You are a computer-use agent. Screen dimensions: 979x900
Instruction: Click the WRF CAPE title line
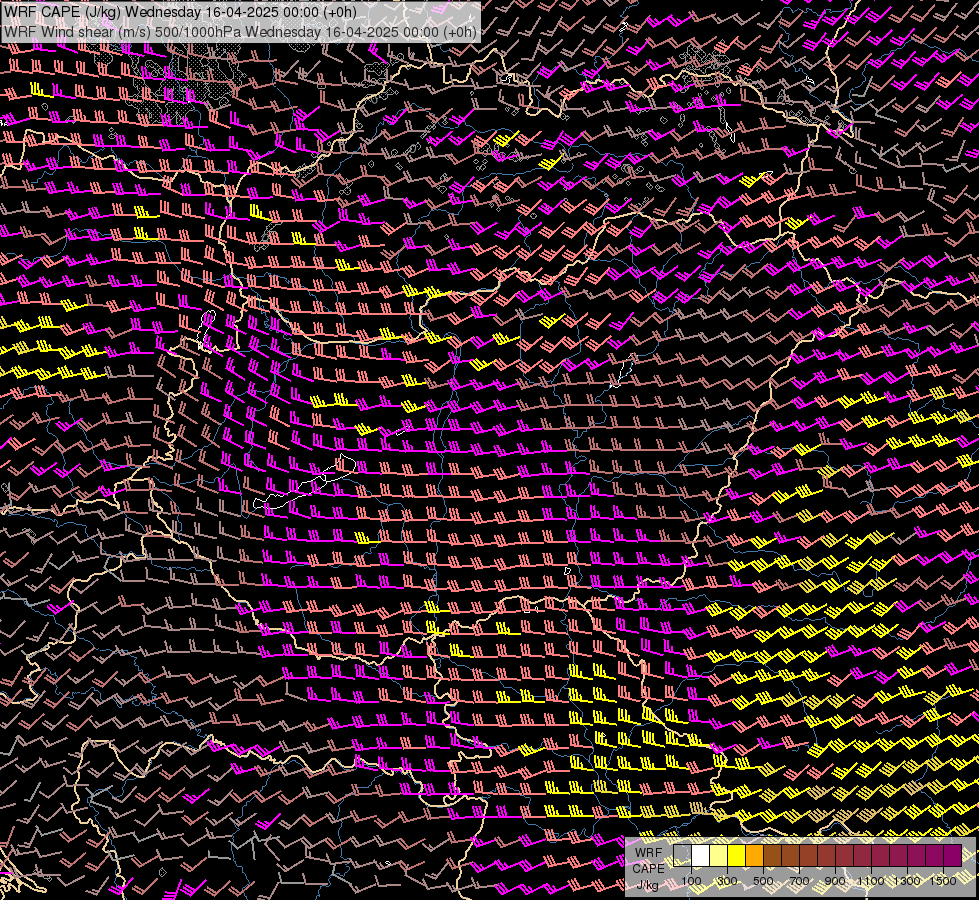[180, 12]
